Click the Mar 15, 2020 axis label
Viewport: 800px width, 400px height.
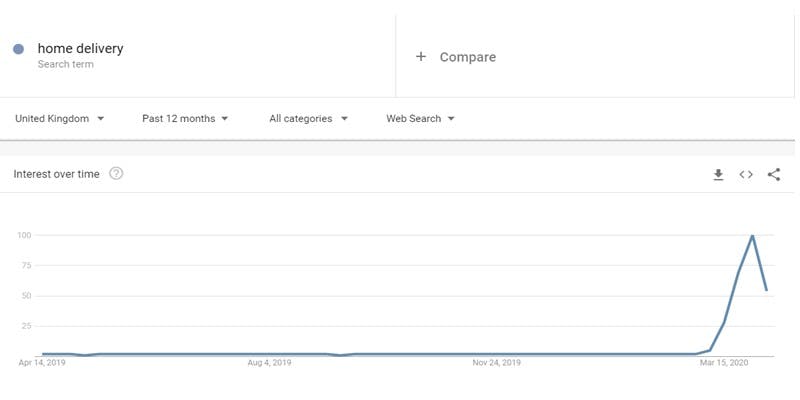[723, 363]
